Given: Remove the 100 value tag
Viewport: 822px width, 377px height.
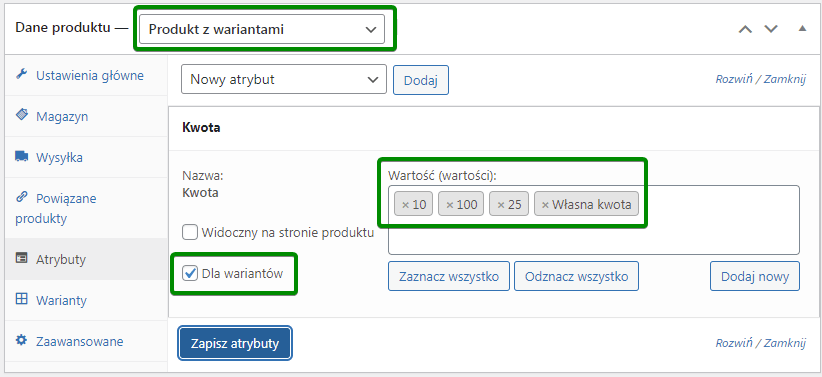Looking at the screenshot, I should tap(449, 204).
